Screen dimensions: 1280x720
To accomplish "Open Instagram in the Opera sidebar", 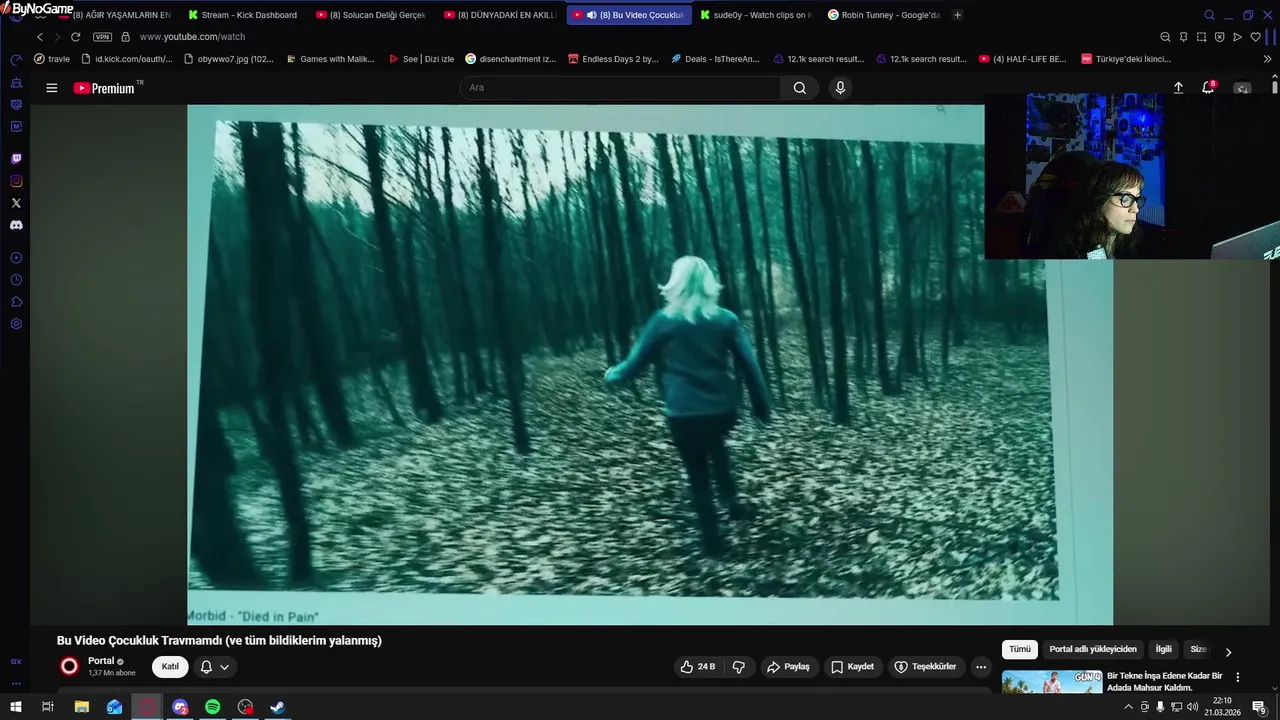I will pos(16,181).
